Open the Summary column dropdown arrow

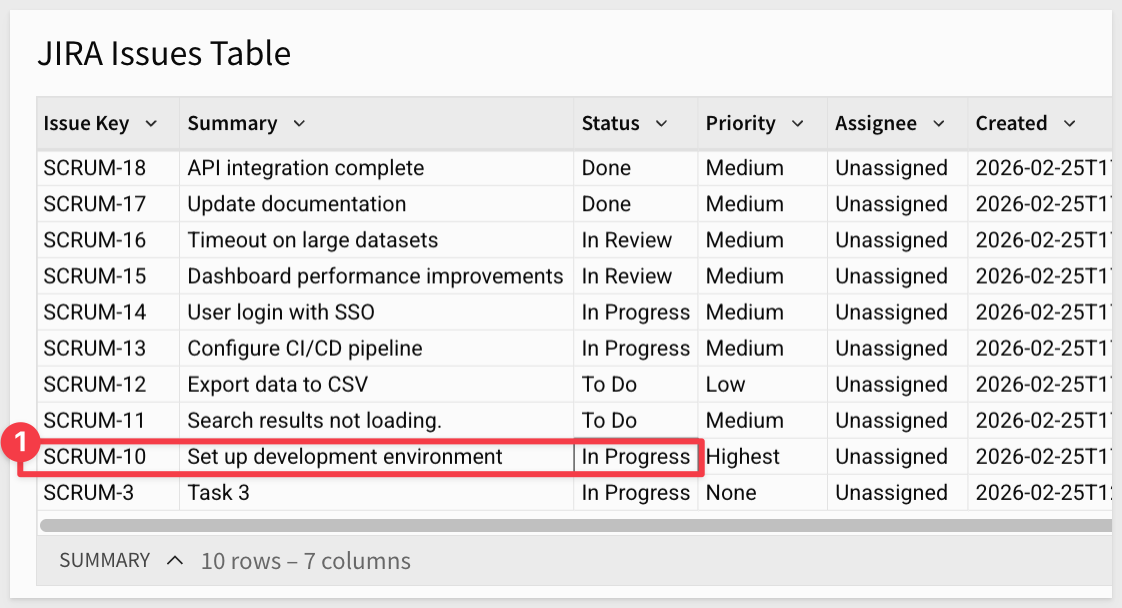298,124
